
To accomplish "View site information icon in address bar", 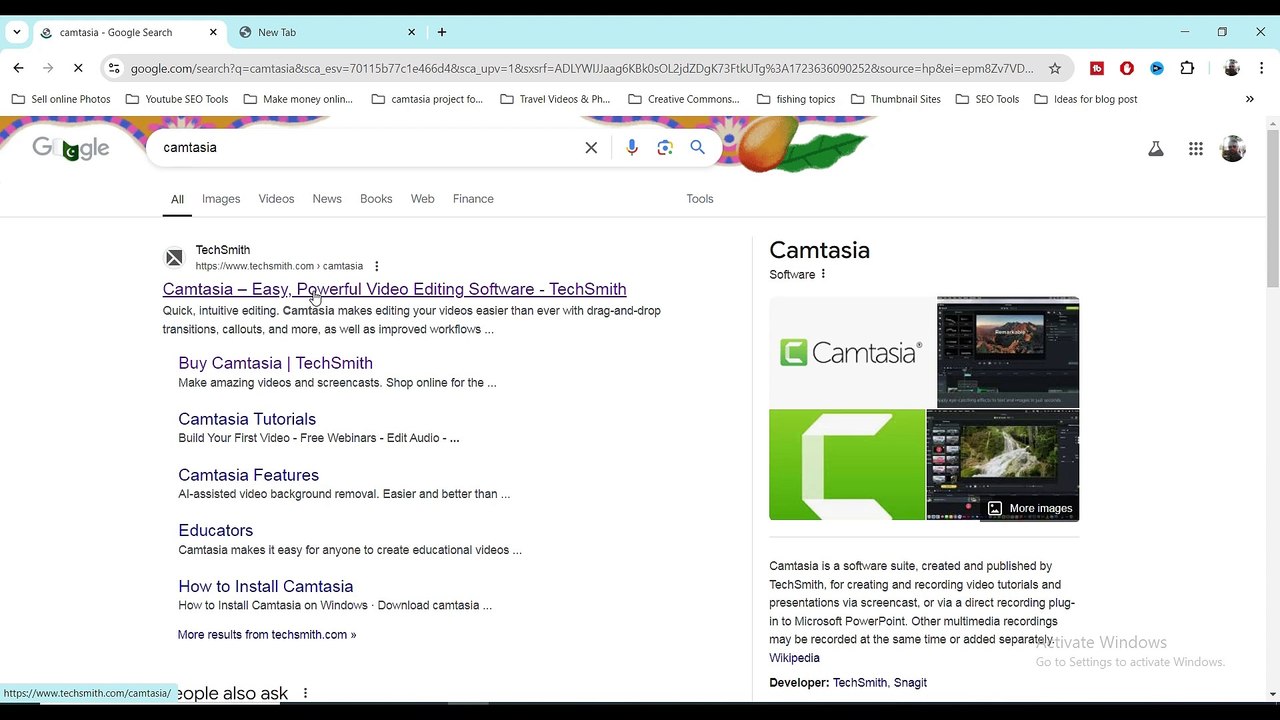I will point(114,68).
